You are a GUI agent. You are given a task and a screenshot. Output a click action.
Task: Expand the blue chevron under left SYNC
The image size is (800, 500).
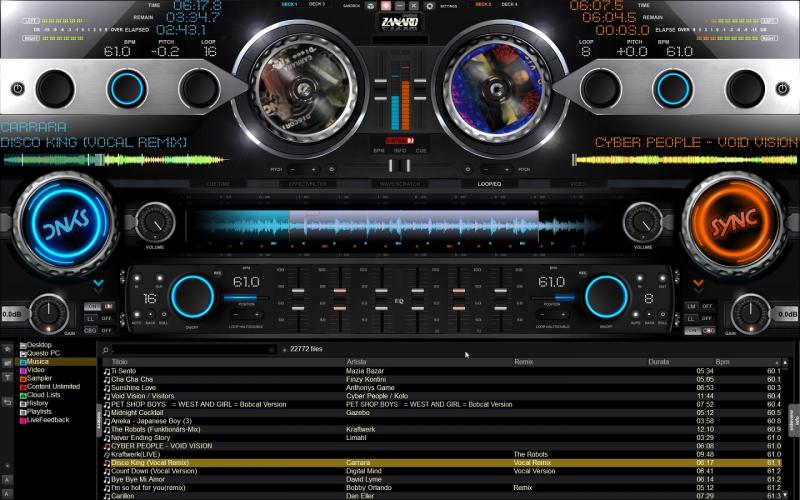[x=98, y=283]
